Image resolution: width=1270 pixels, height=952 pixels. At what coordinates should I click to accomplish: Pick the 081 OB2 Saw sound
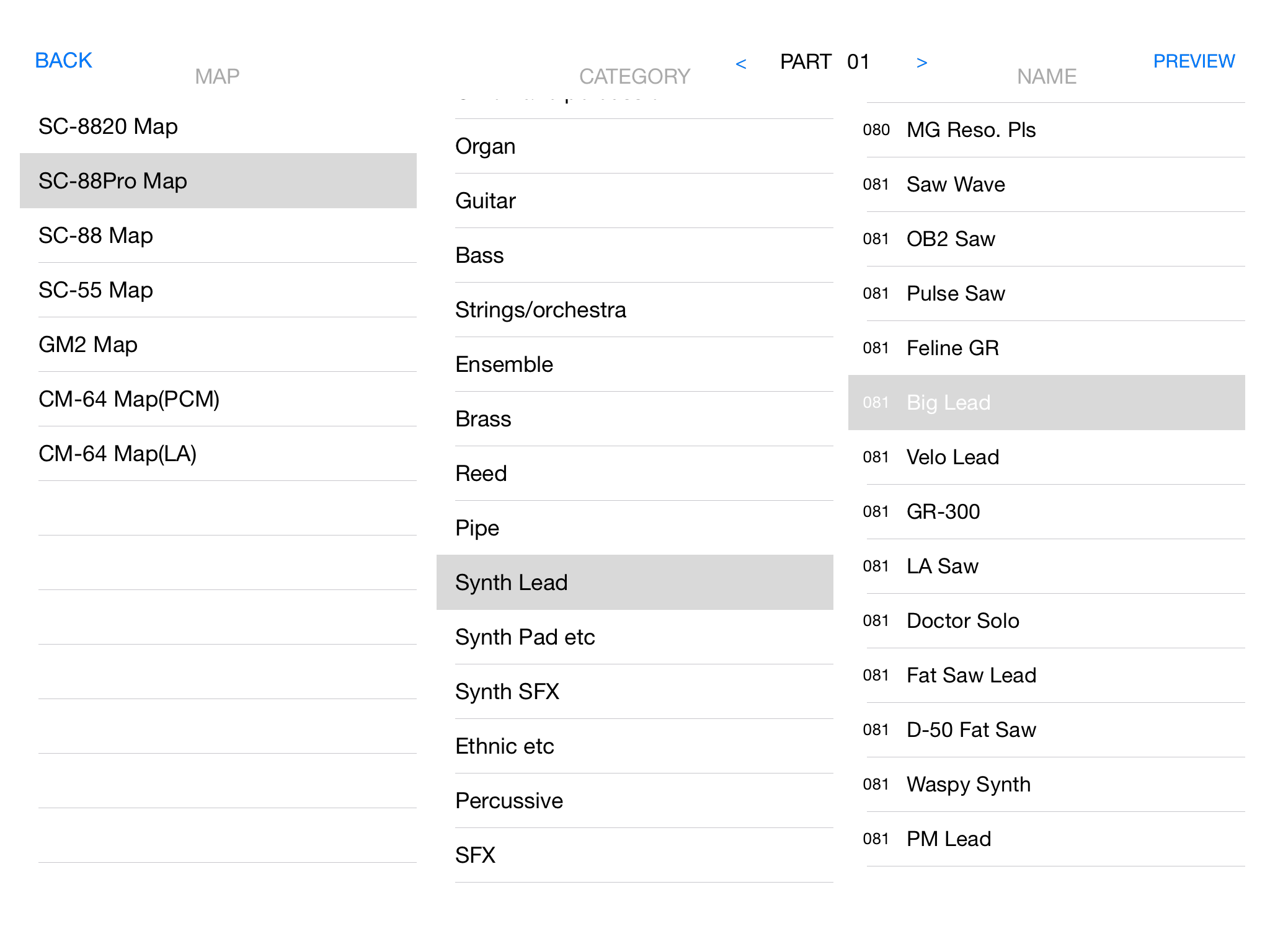(x=1047, y=239)
